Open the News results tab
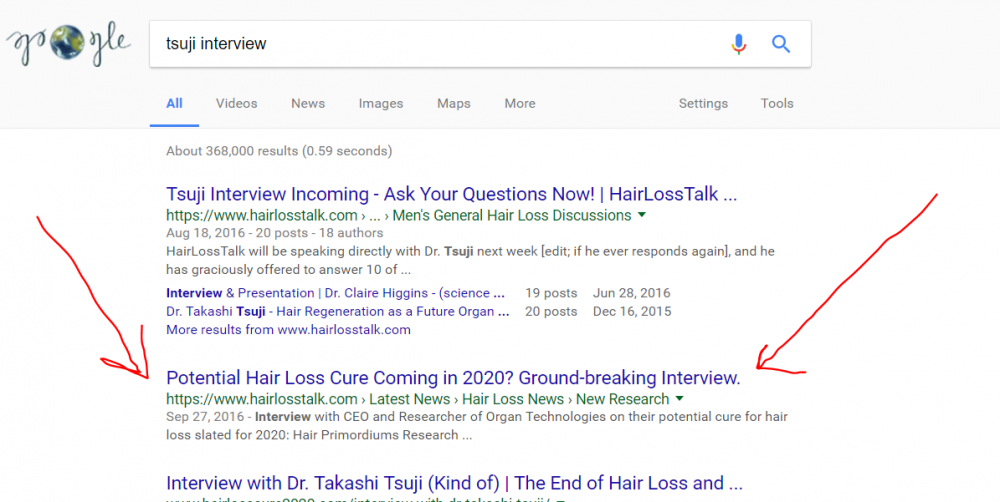1000x502 pixels. pyautogui.click(x=308, y=103)
